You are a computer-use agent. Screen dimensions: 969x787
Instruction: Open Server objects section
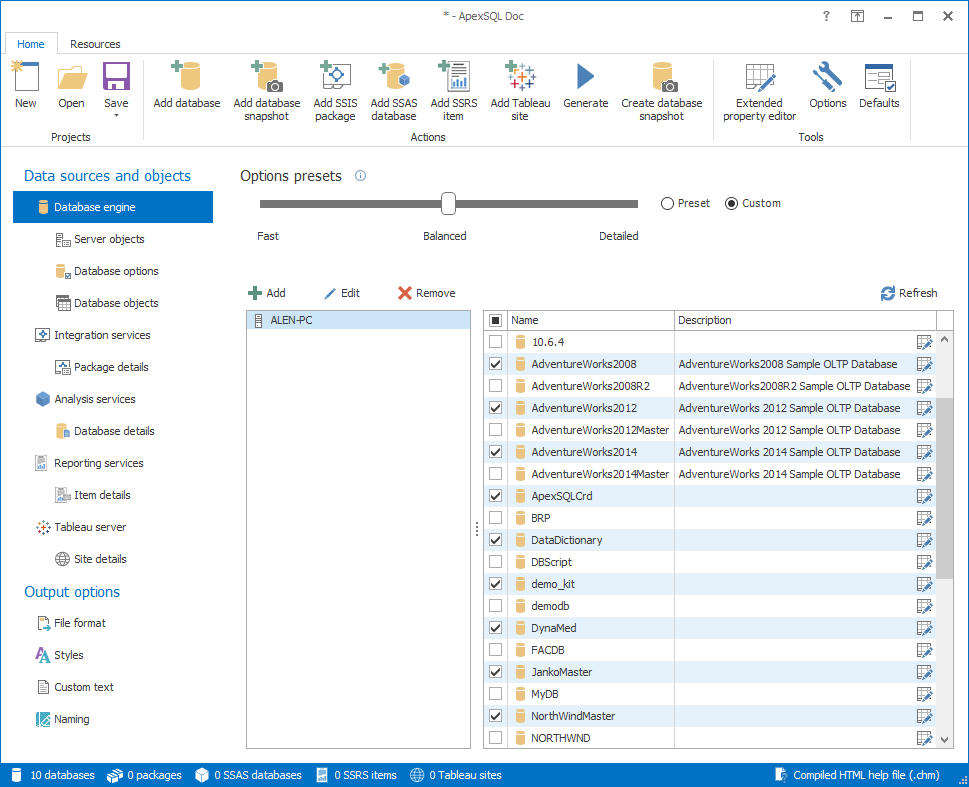(100, 239)
